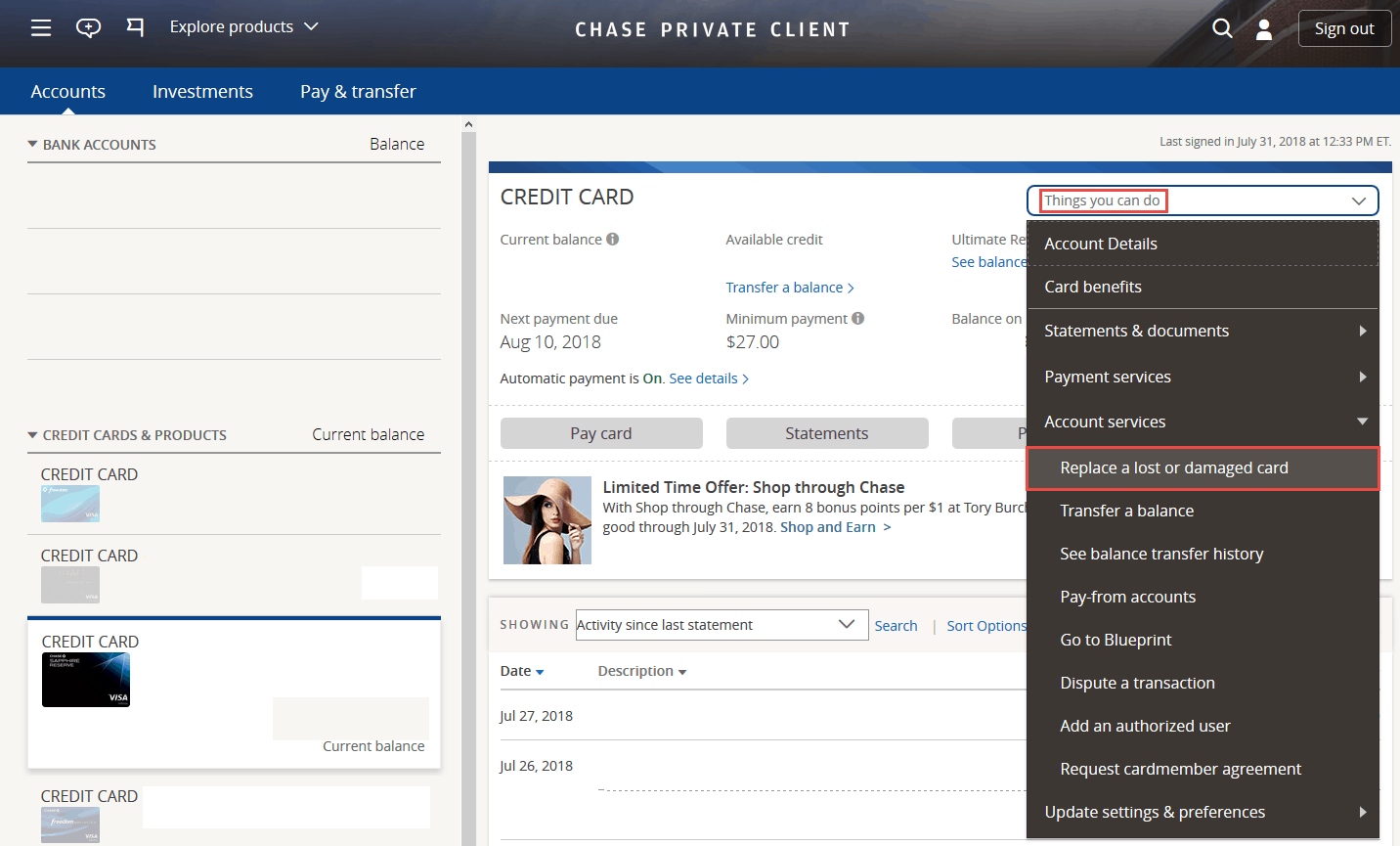Switch to Investments tab
The width and height of the screenshot is (1400, 846).
click(202, 91)
